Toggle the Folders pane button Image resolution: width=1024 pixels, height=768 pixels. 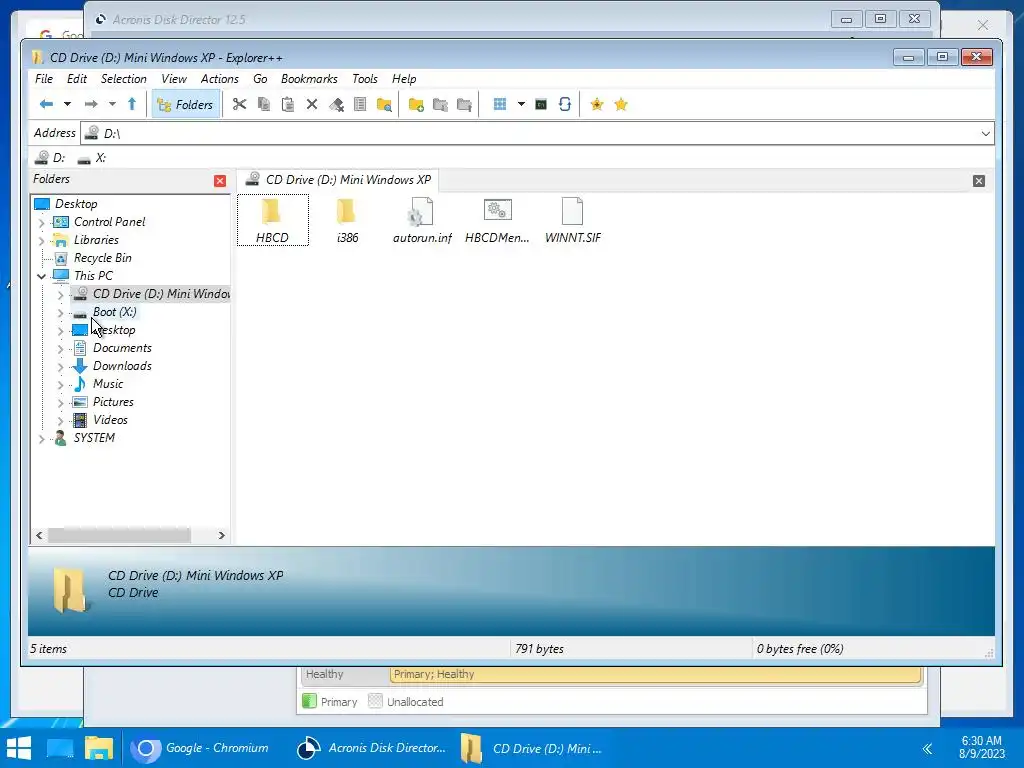[x=185, y=104]
